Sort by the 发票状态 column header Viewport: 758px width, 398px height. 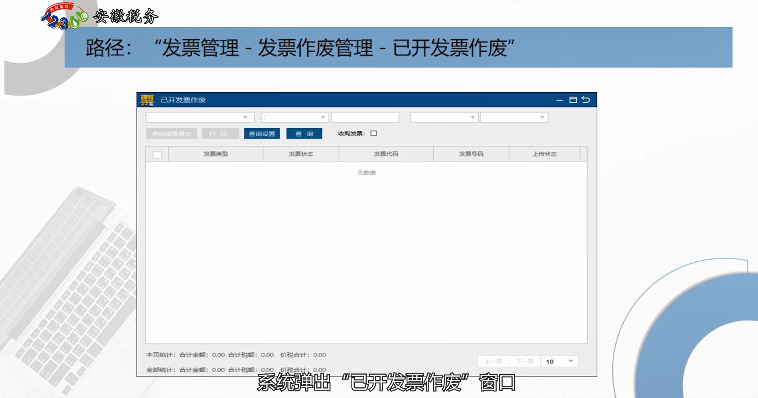point(301,154)
